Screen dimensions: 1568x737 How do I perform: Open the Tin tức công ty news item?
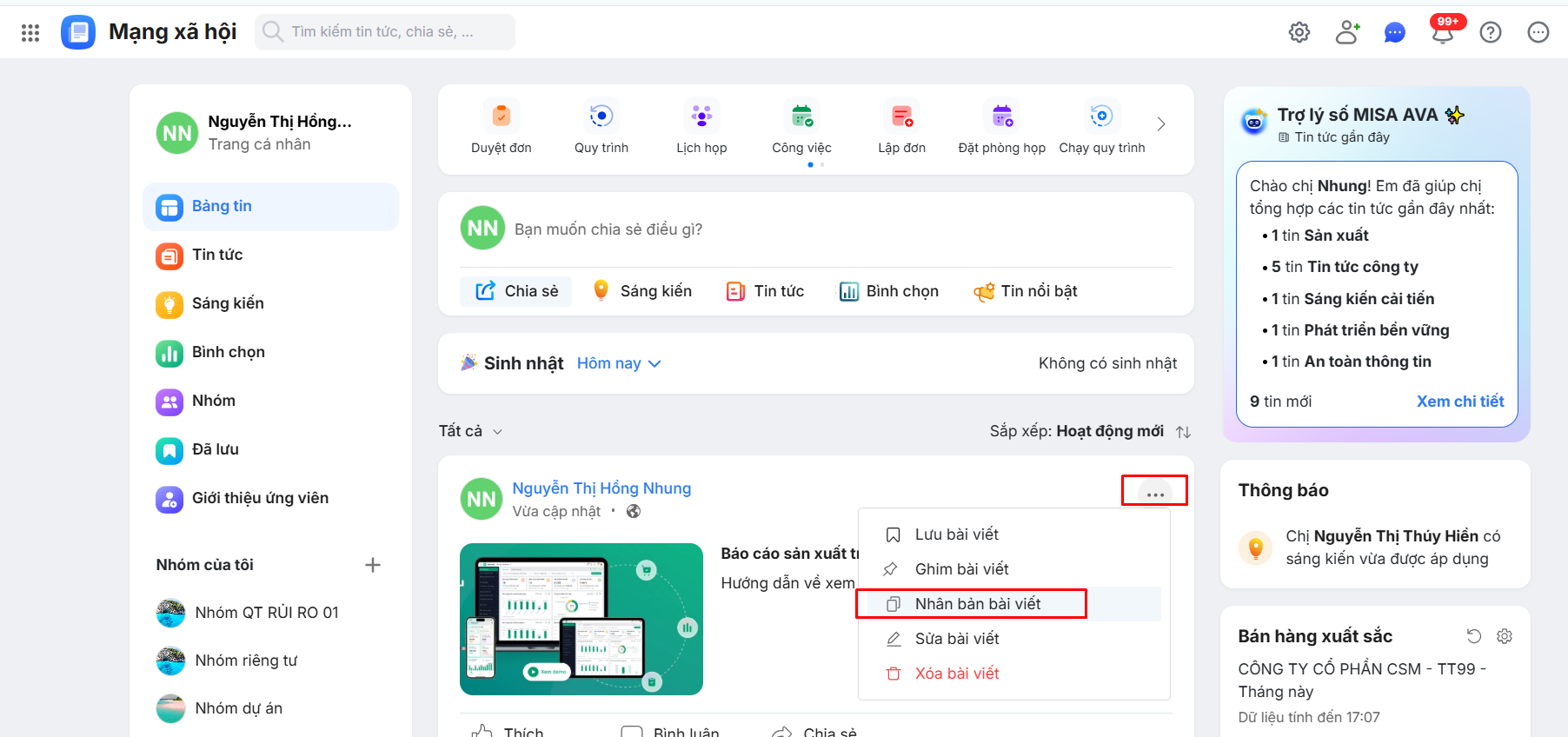tap(1345, 267)
